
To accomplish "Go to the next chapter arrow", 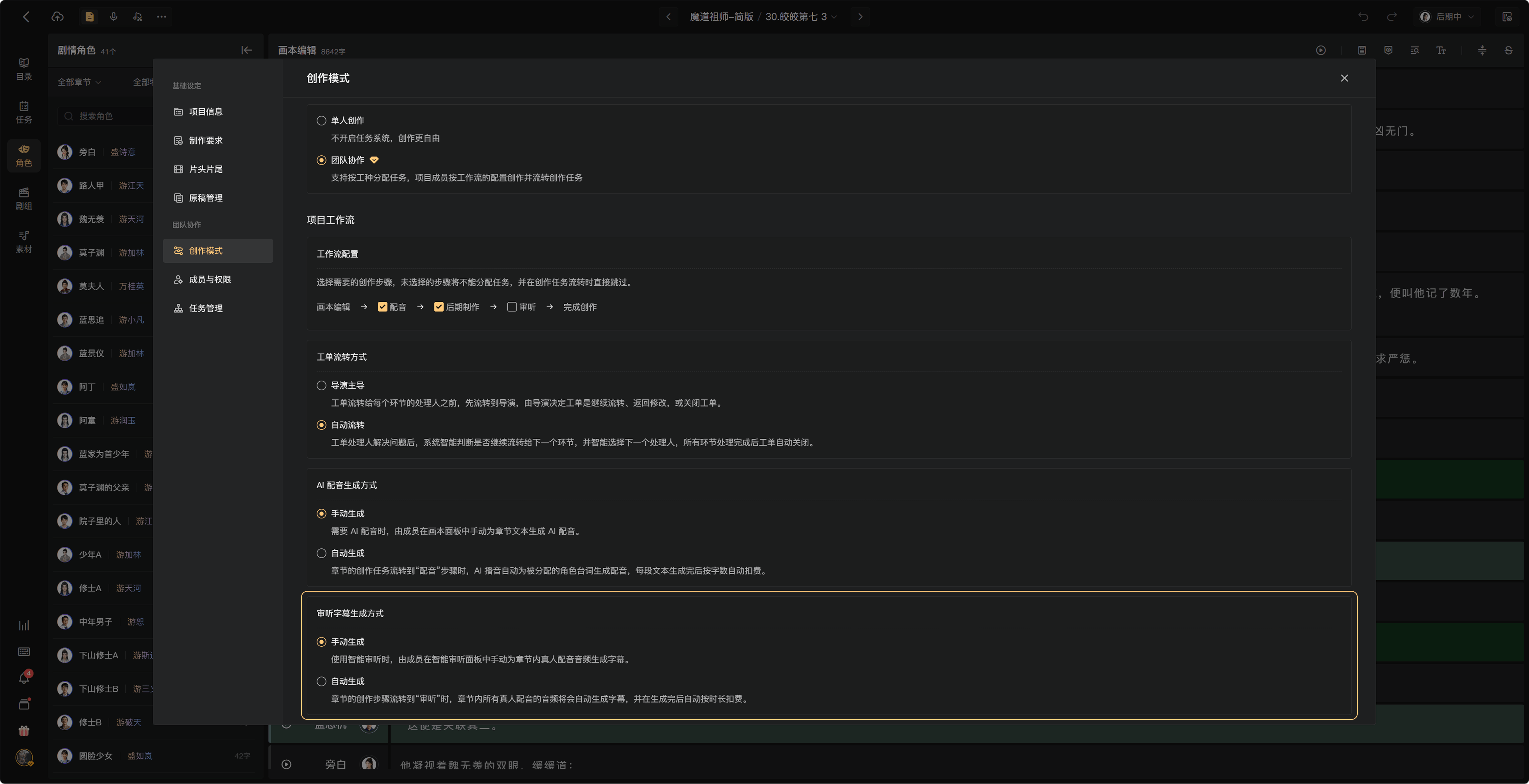I will coord(860,17).
